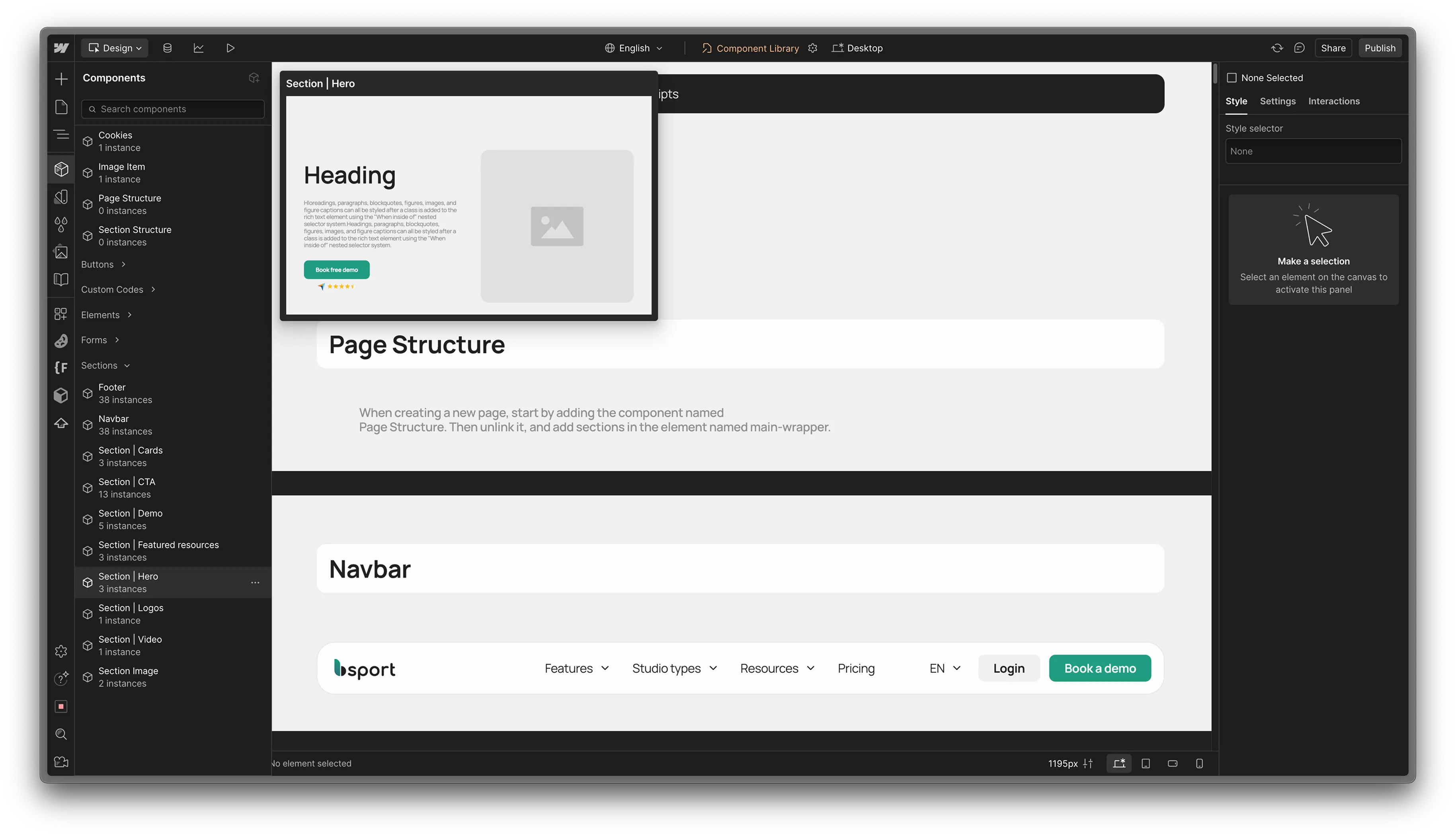Click the Publish button
The height and width of the screenshot is (836, 1456).
[x=1380, y=48]
